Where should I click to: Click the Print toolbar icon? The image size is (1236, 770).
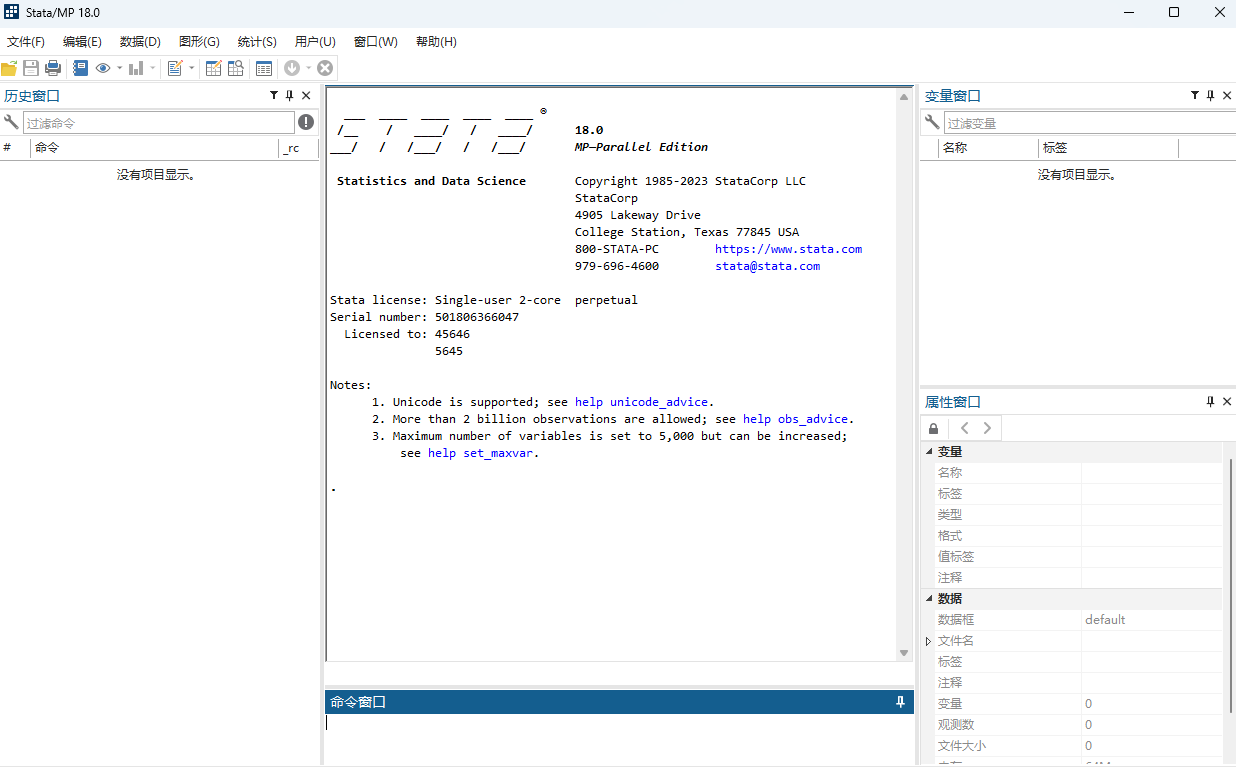[53, 68]
